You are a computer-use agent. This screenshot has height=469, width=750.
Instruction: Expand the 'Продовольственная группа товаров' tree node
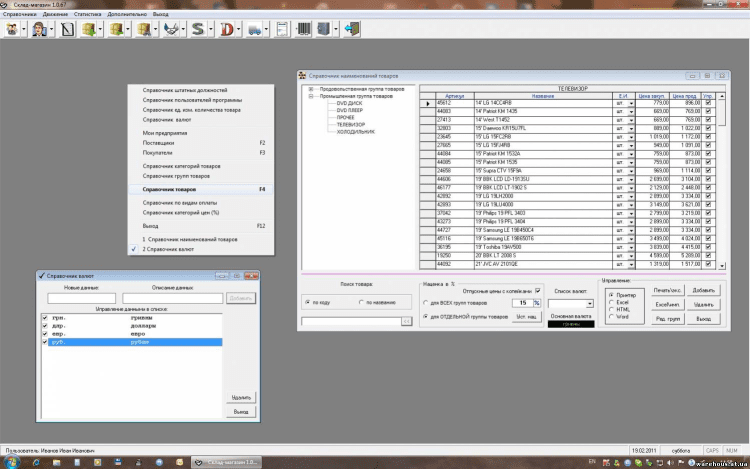pyautogui.click(x=311, y=89)
